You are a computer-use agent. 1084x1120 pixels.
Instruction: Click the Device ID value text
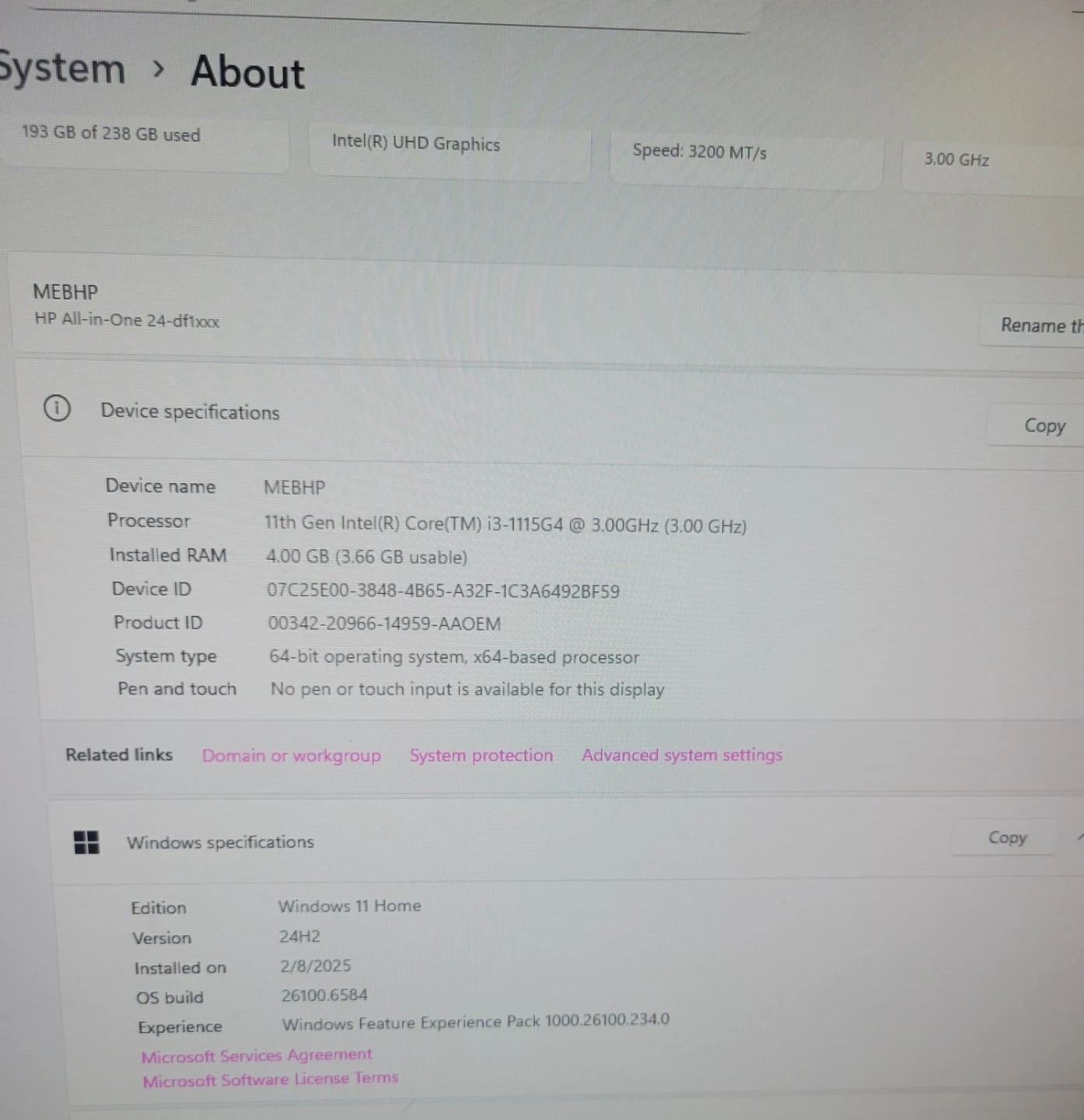[443, 591]
